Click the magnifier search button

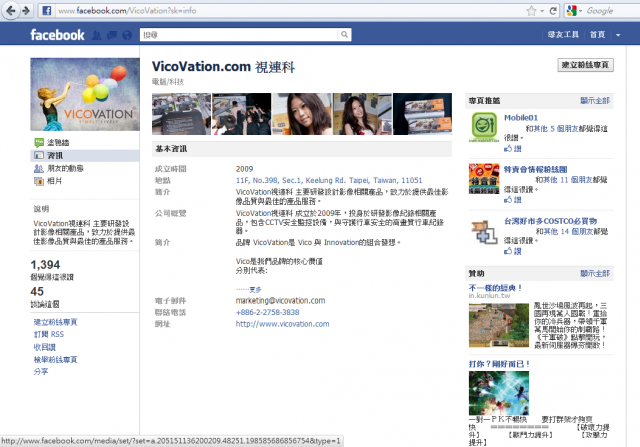[x=344, y=35]
